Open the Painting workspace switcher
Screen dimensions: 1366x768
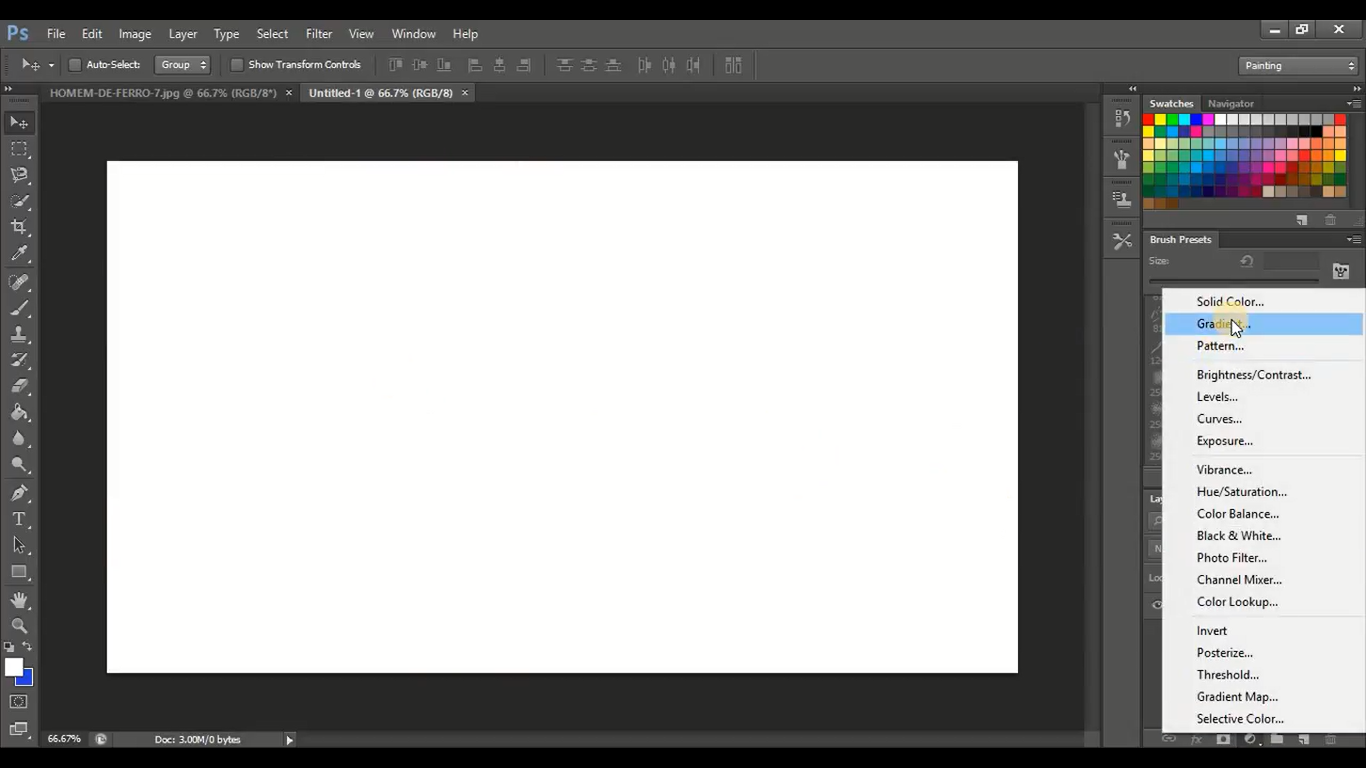coord(1297,64)
